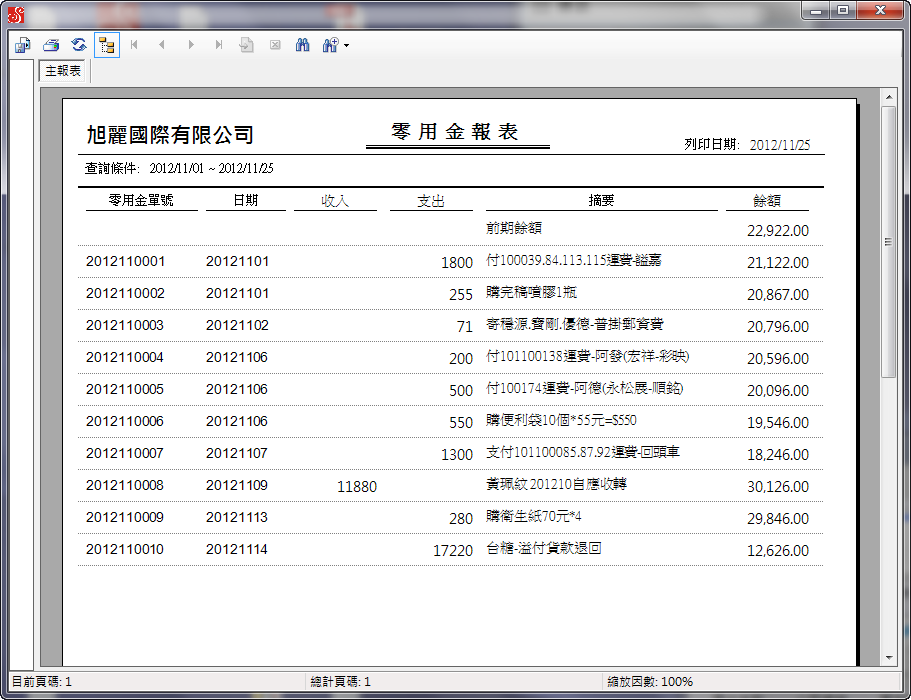The width and height of the screenshot is (911, 700).
Task: Click expense amount 1800
Action: [457, 263]
